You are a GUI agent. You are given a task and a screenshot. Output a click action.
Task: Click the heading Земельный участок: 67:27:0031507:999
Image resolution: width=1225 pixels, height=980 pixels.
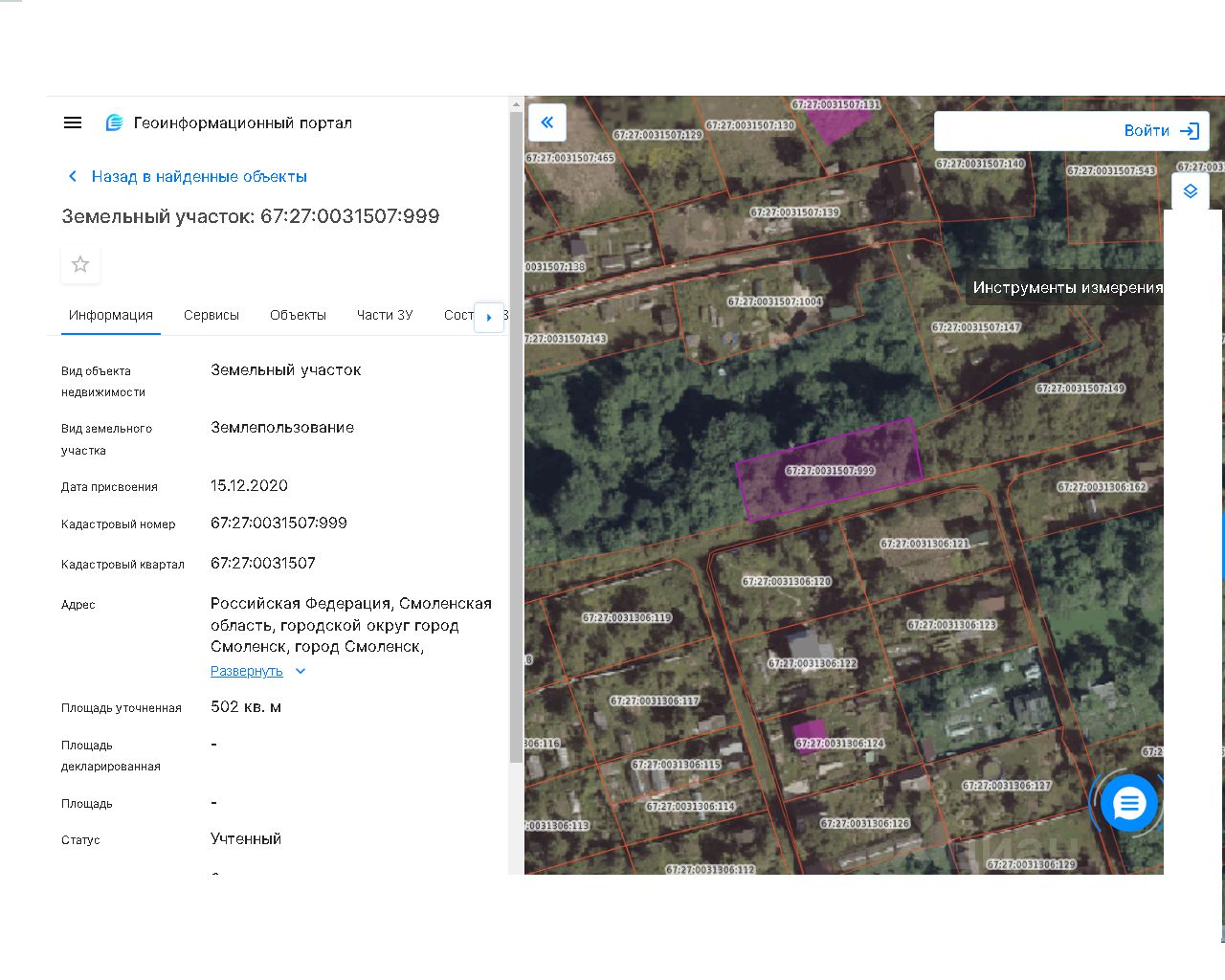pyautogui.click(x=251, y=216)
